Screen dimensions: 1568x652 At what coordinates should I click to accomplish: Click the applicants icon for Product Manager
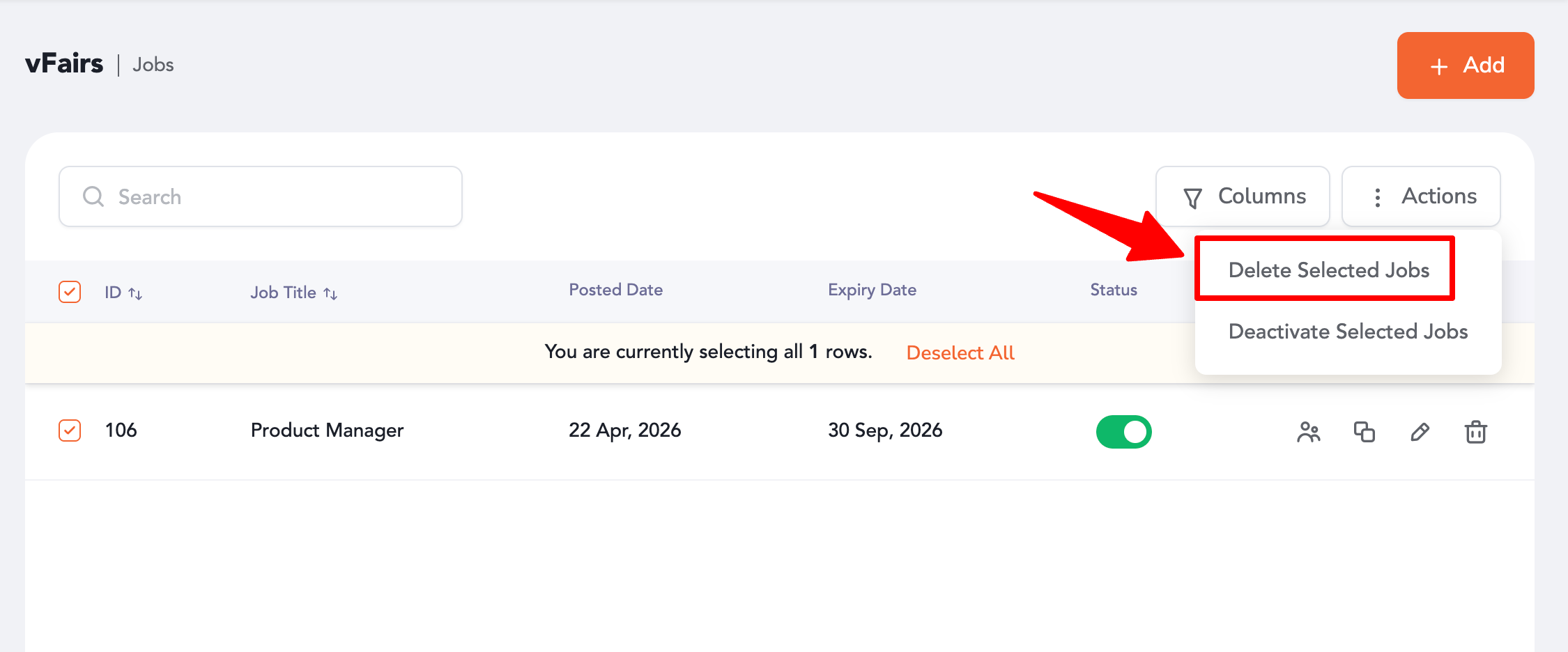pyautogui.click(x=1308, y=433)
